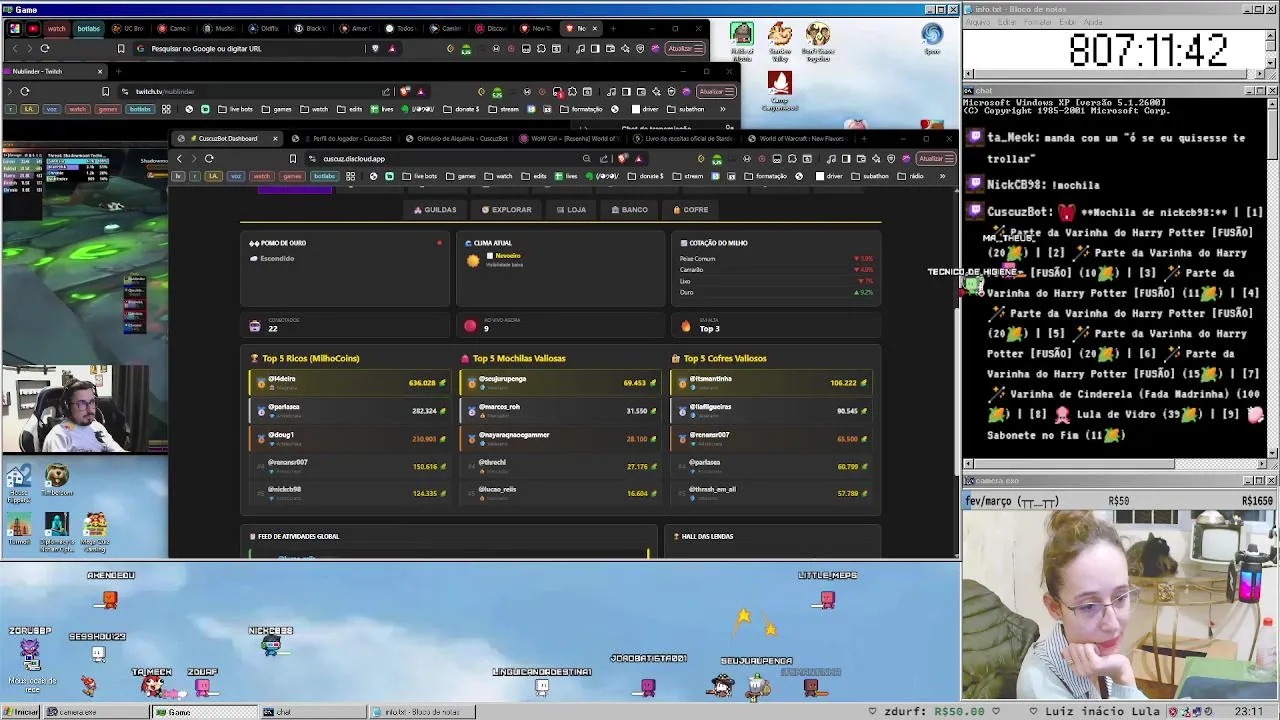1280x720 pixels.
Task: Open the BANCO tab
Action: (629, 210)
